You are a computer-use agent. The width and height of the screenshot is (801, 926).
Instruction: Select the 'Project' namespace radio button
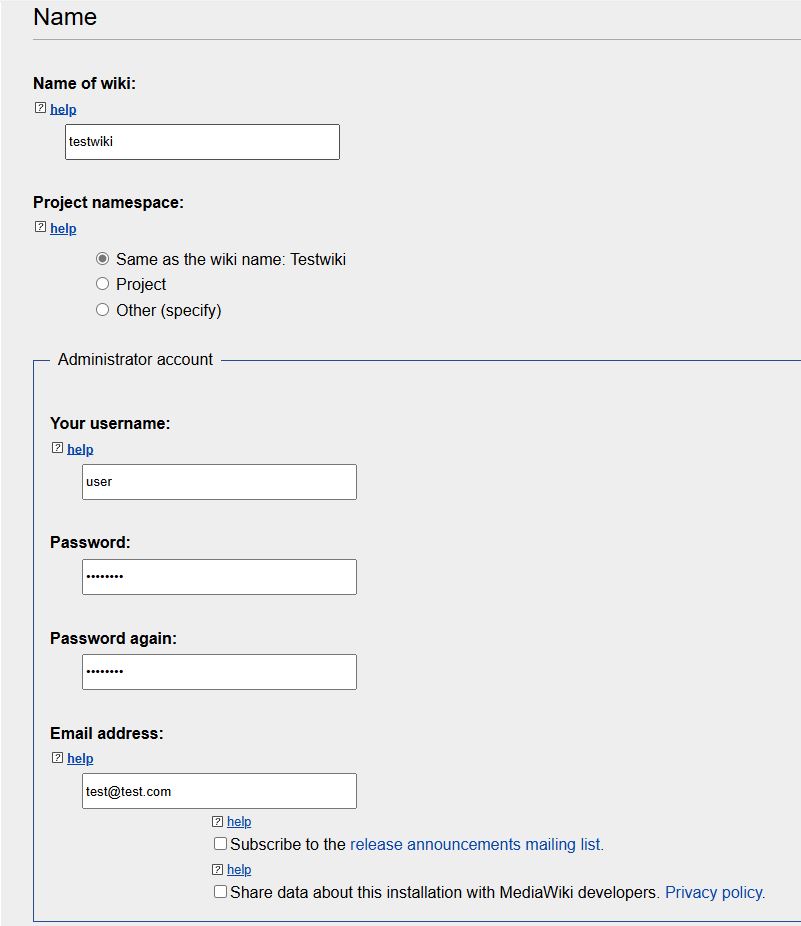click(x=103, y=284)
